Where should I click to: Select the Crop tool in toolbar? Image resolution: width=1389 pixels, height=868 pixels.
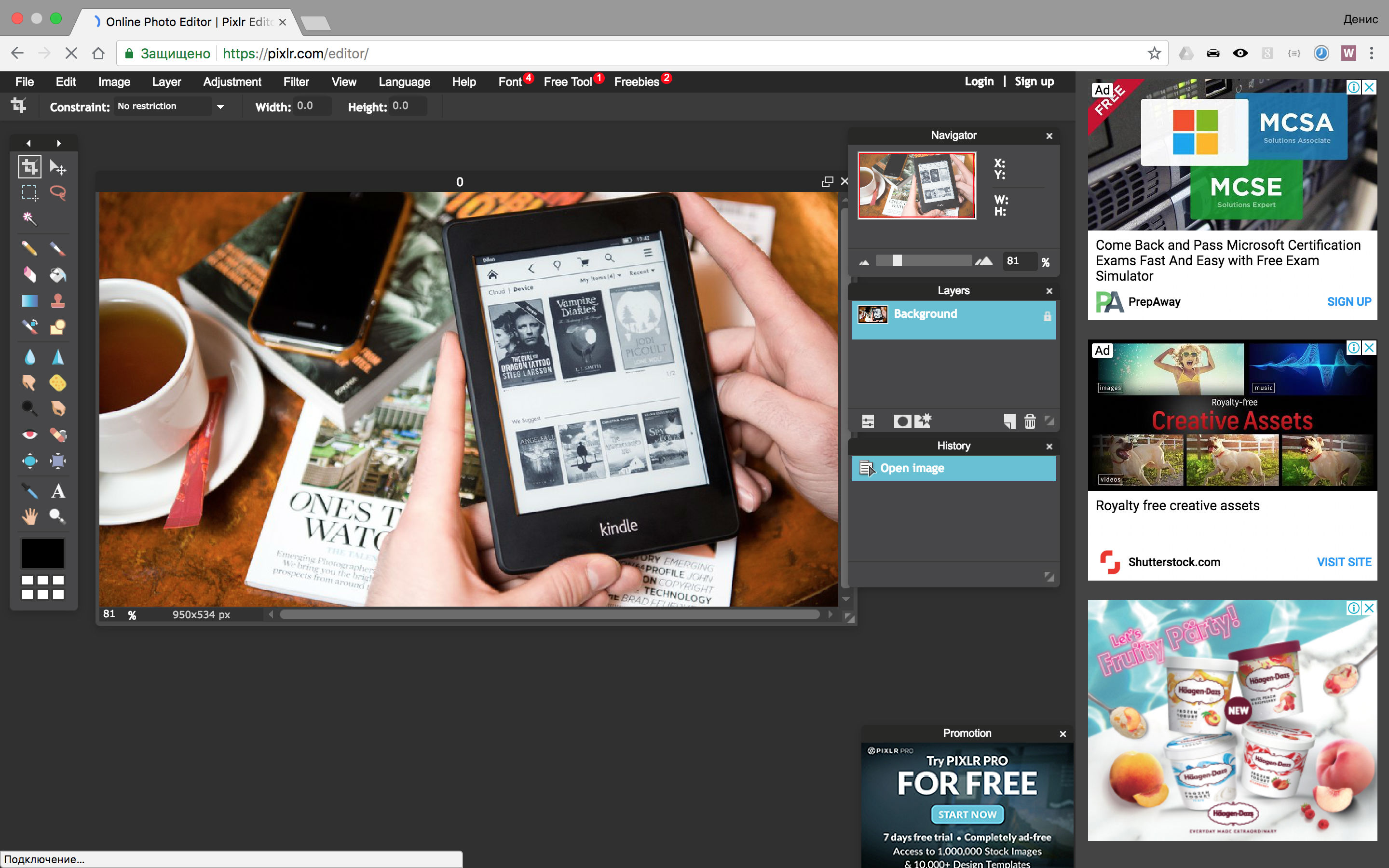29,167
